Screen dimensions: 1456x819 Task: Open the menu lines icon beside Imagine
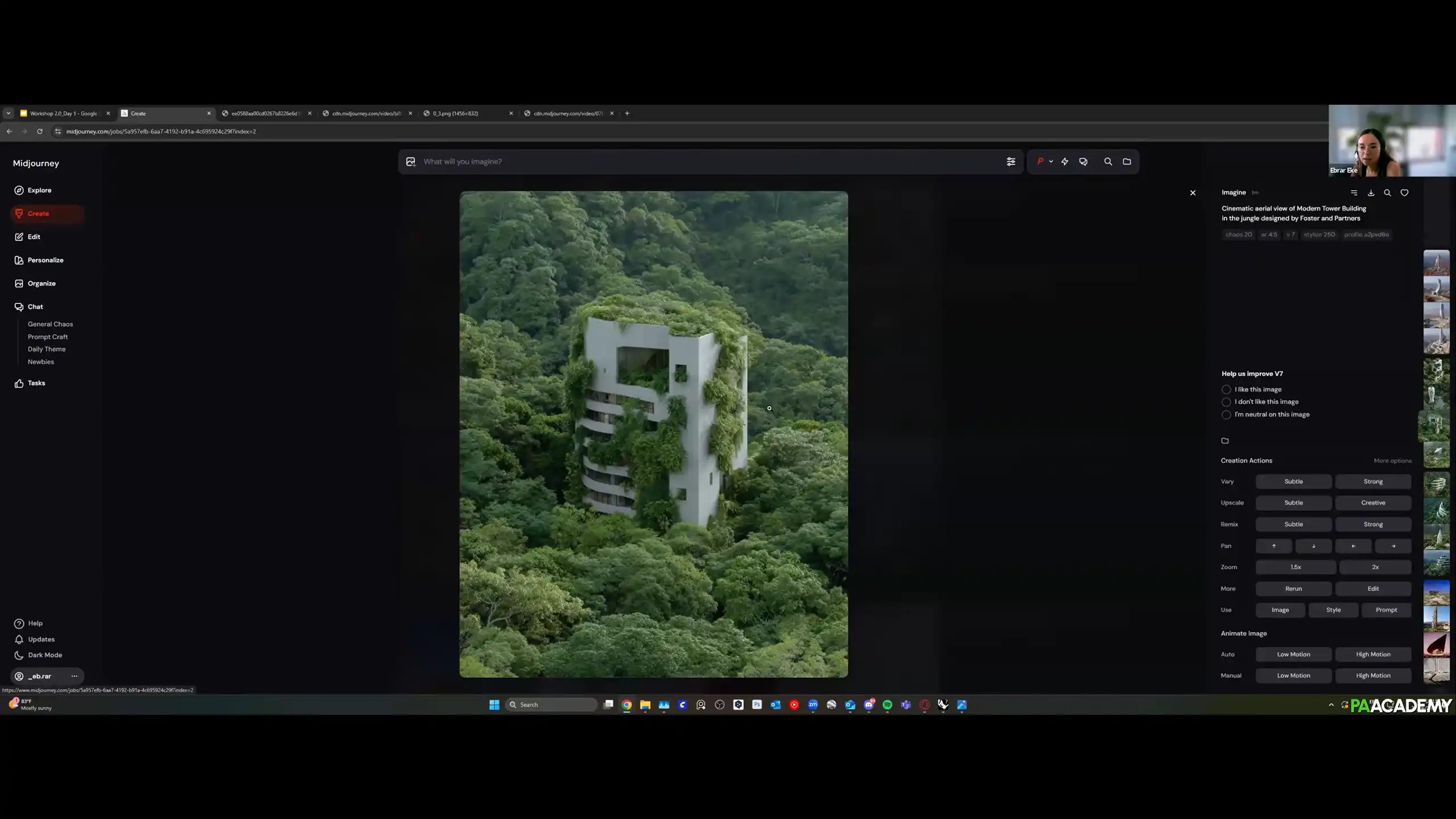point(1354,193)
